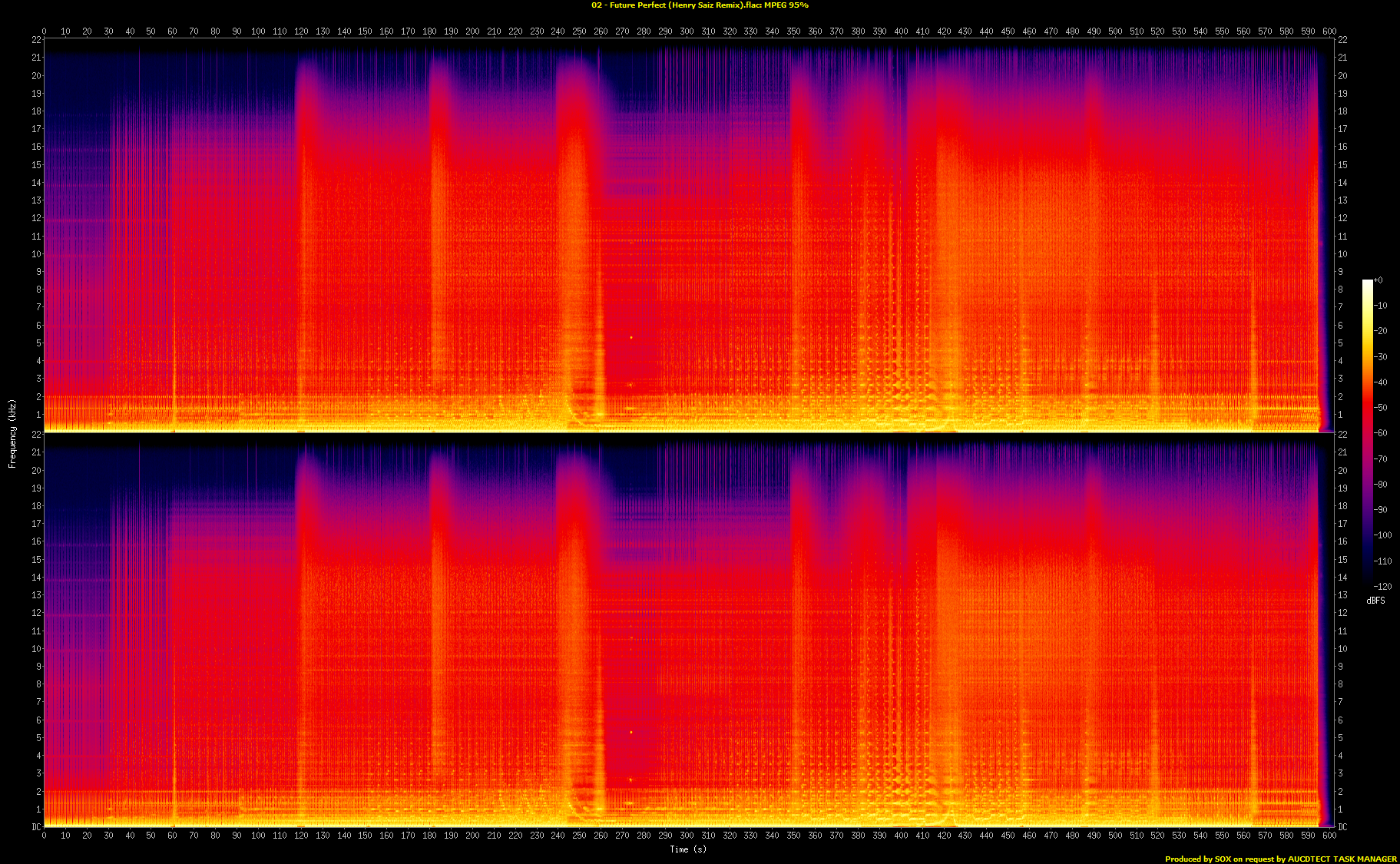Click the '-120' value on the color scale

tap(1382, 587)
